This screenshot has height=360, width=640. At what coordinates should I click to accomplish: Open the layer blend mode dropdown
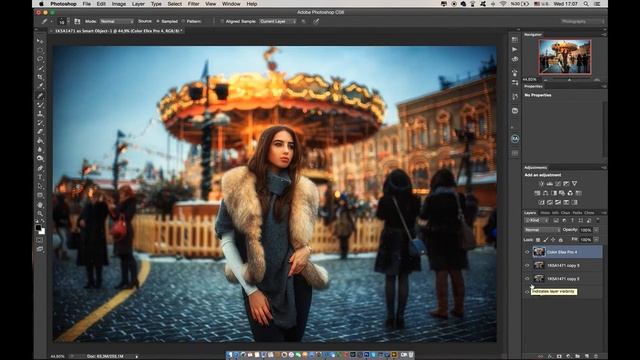[x=542, y=230]
